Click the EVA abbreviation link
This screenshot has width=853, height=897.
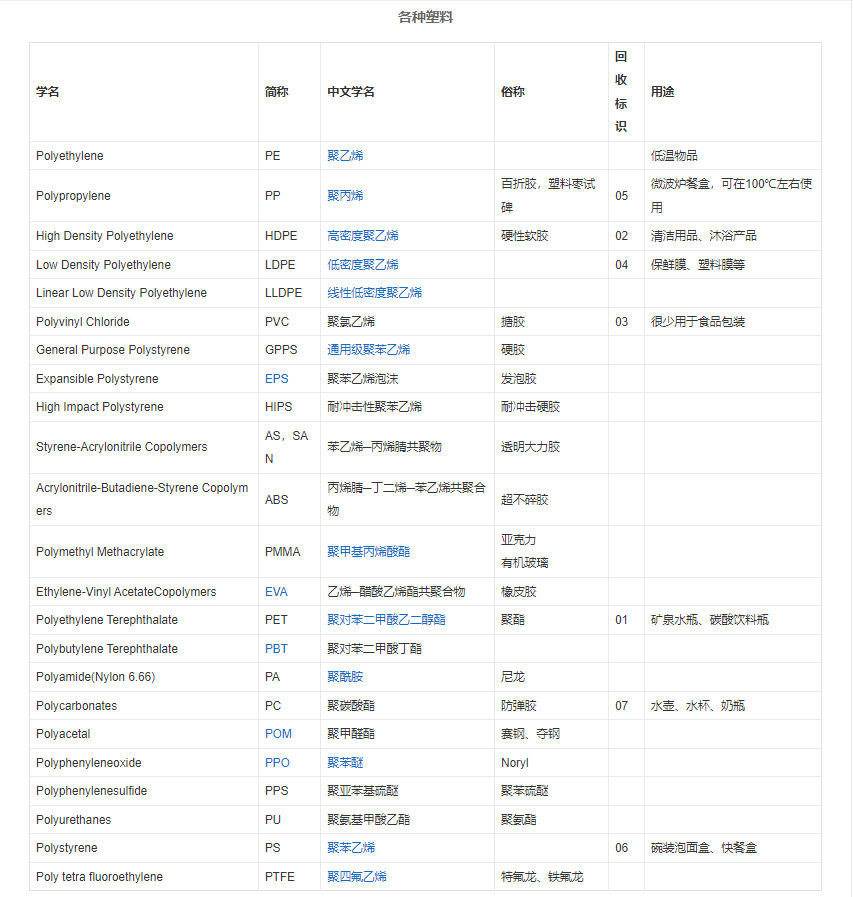tap(276, 592)
